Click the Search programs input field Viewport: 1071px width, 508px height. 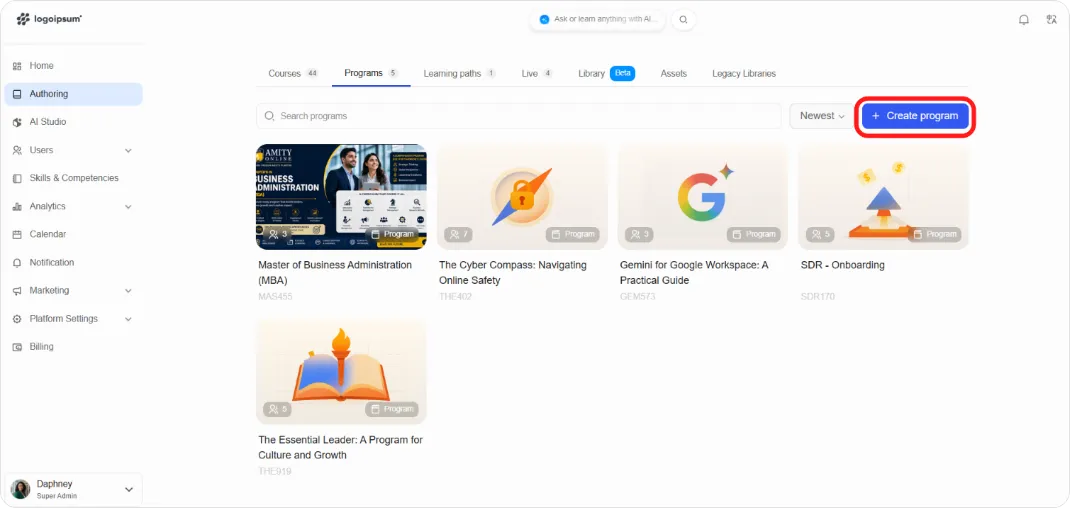coord(518,116)
